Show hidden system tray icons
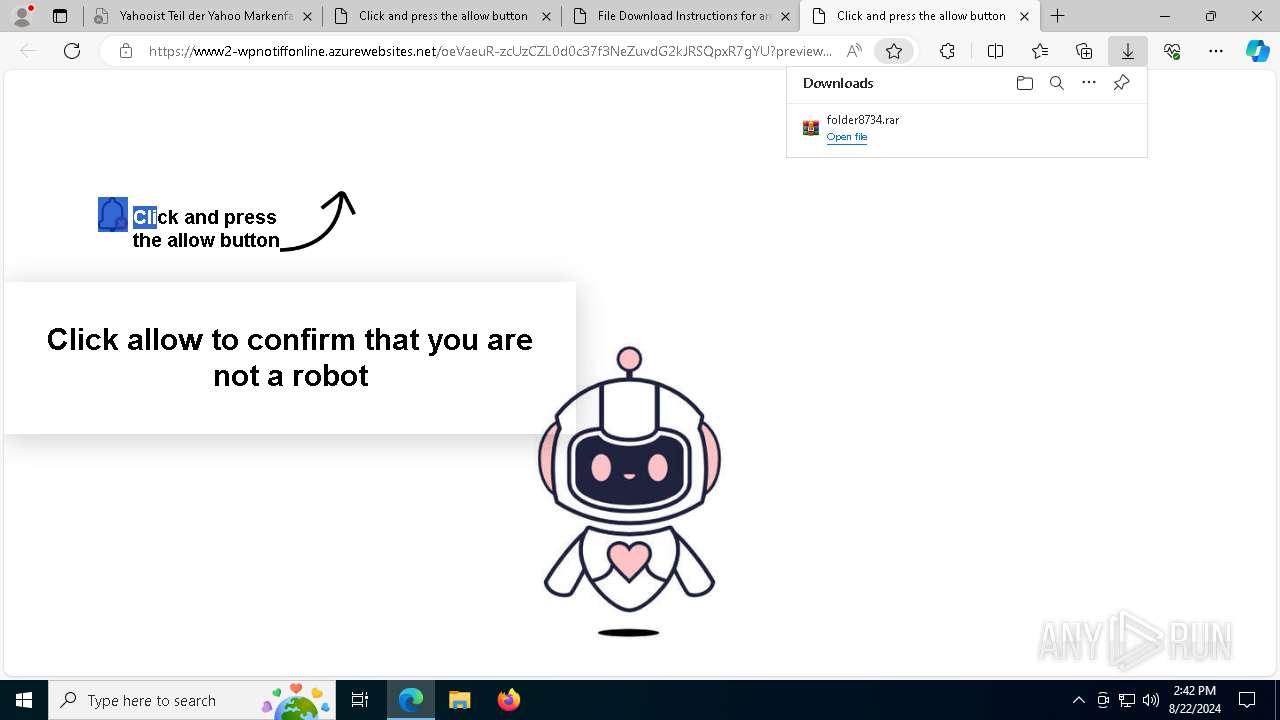The height and width of the screenshot is (720, 1280). [x=1078, y=700]
